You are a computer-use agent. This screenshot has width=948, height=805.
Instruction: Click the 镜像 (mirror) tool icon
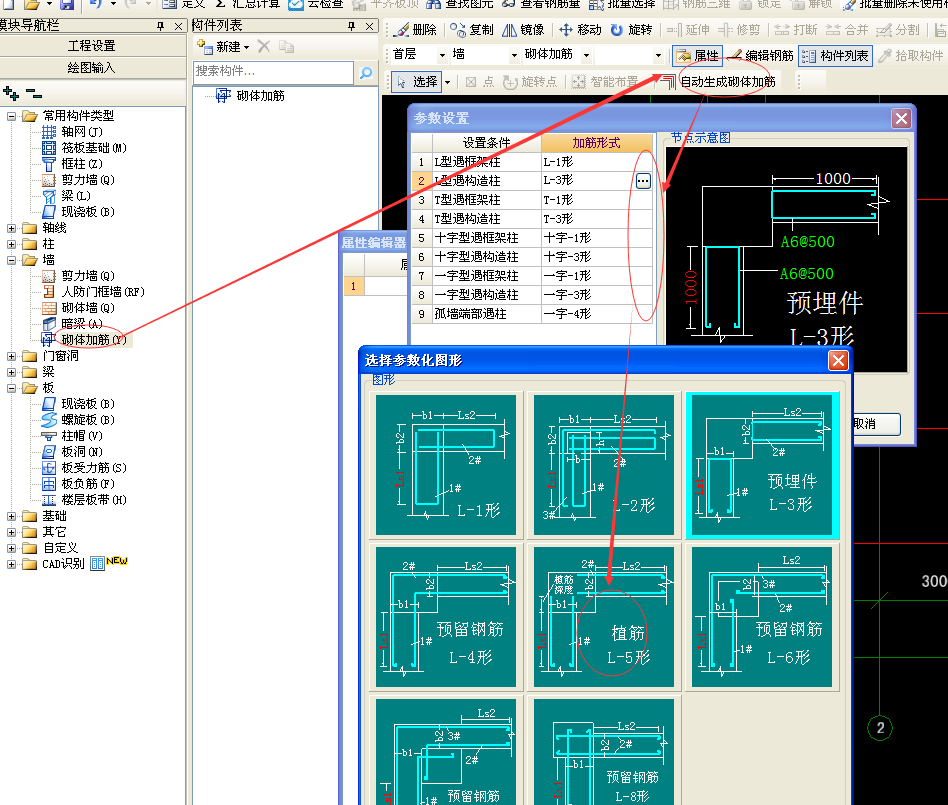524,30
